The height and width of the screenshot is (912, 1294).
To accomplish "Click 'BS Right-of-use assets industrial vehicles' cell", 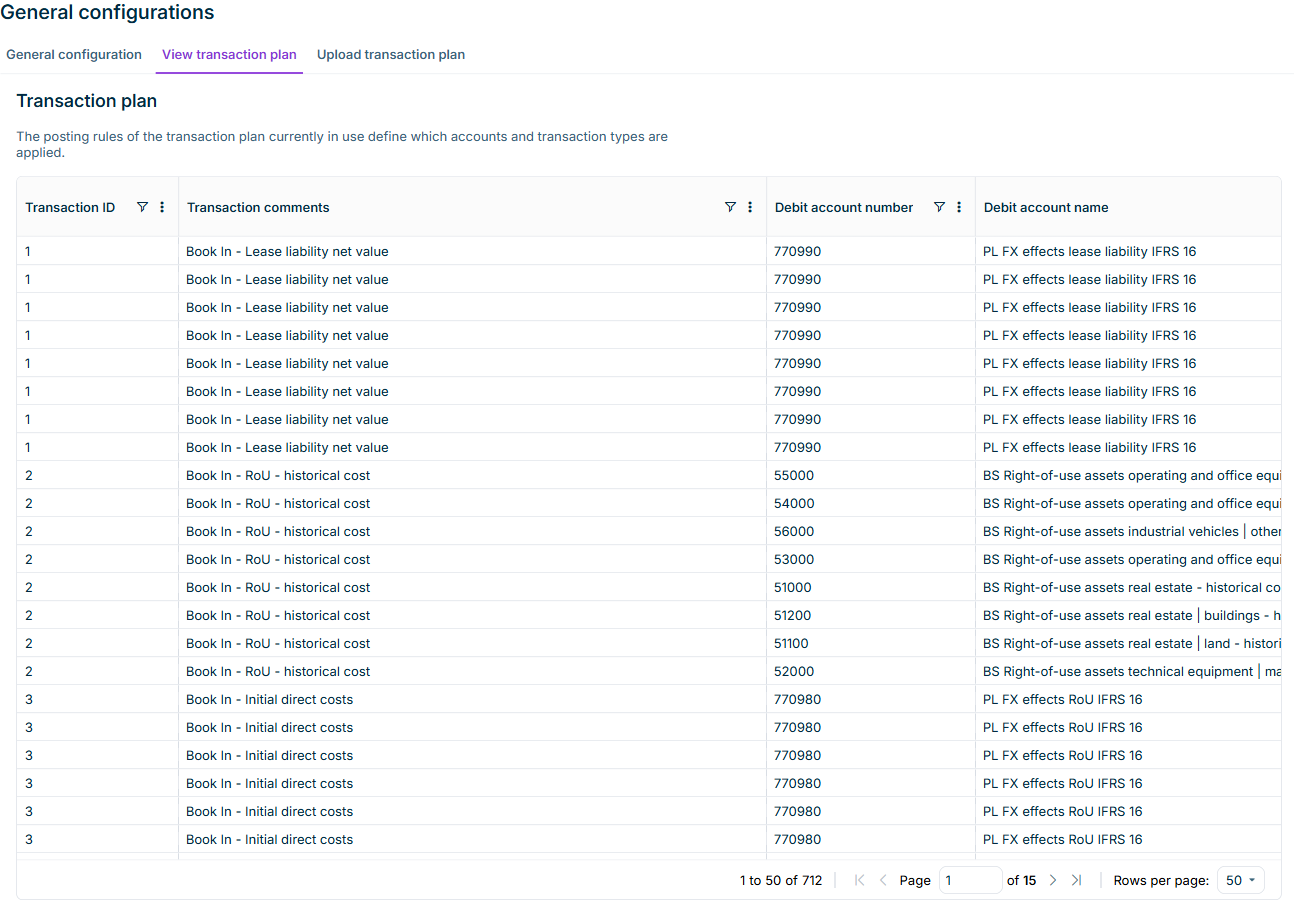I will 1128,531.
